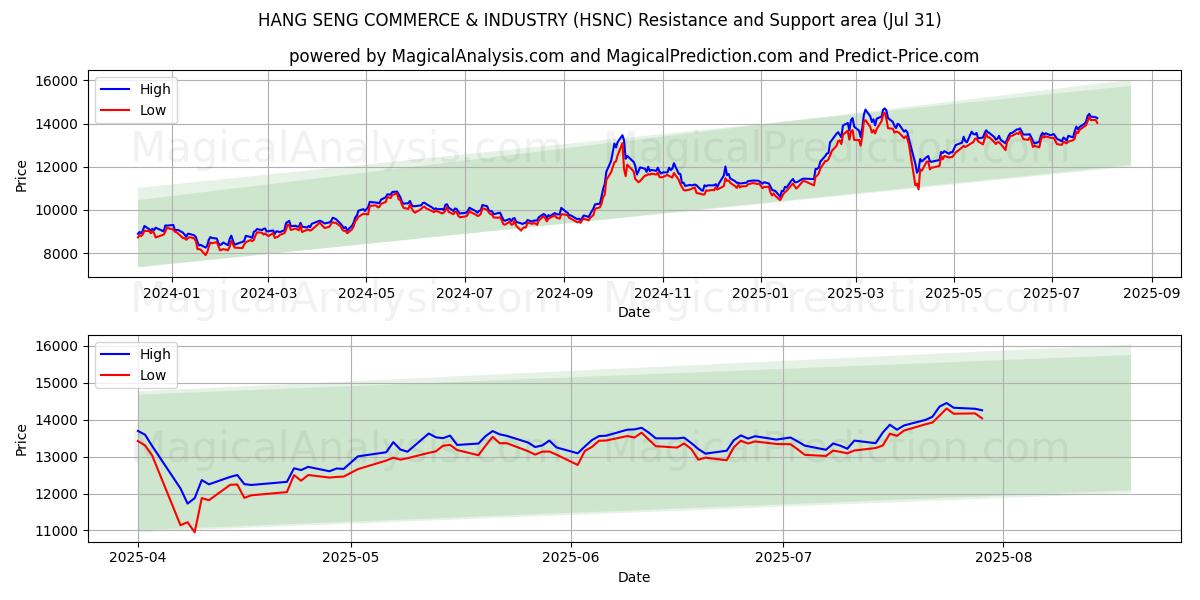Click the top chart y-axis value '8000'
This screenshot has height=600, width=1200.
click(x=63, y=254)
